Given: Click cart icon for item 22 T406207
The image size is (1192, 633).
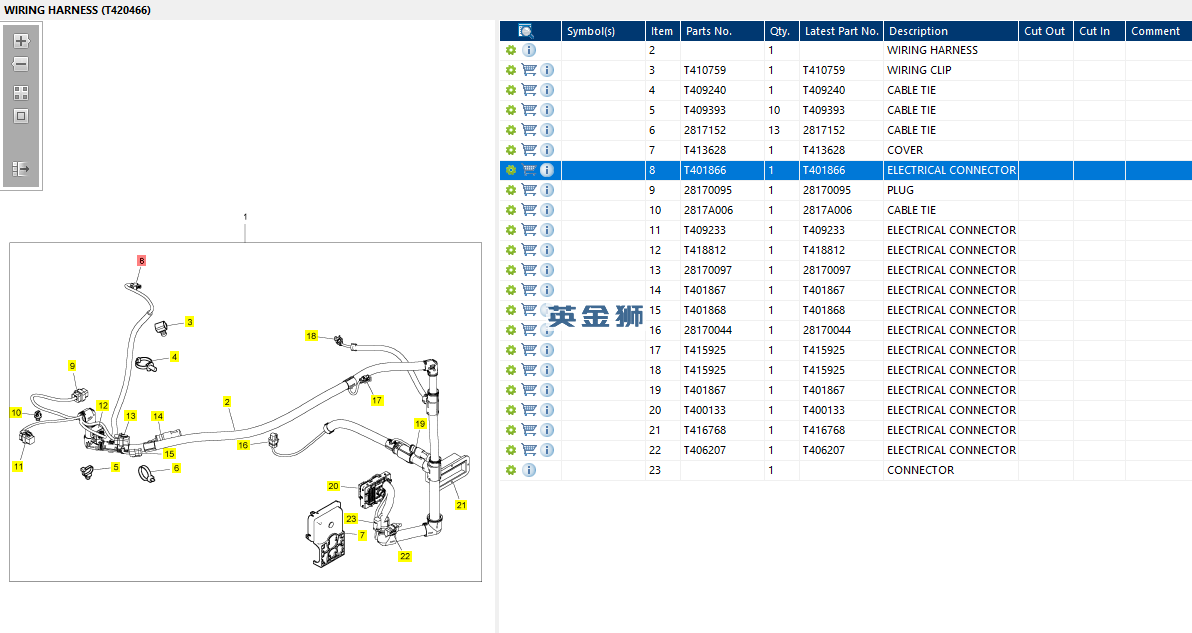Looking at the screenshot, I should point(529,450).
